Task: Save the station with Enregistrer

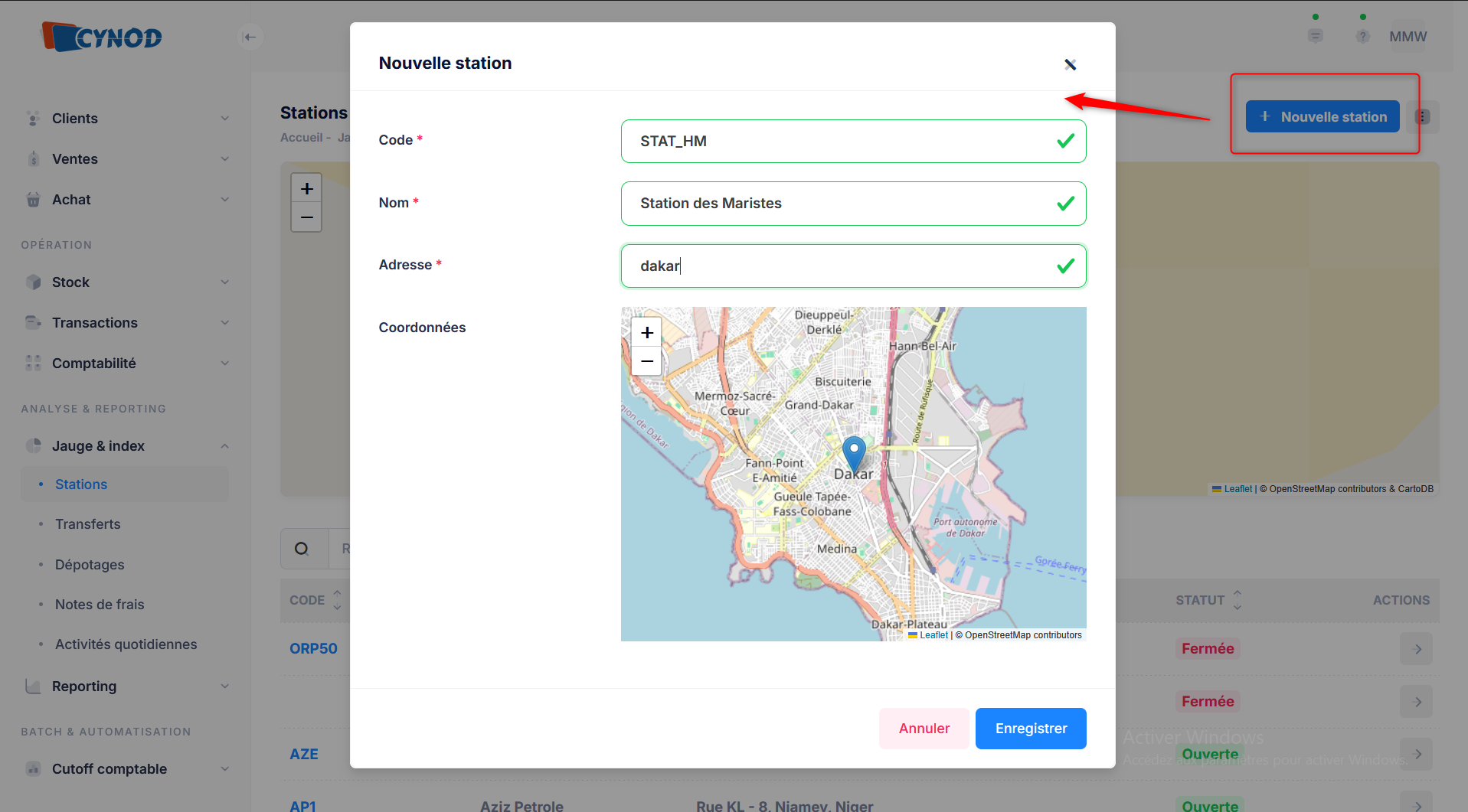Action: pyautogui.click(x=1030, y=729)
